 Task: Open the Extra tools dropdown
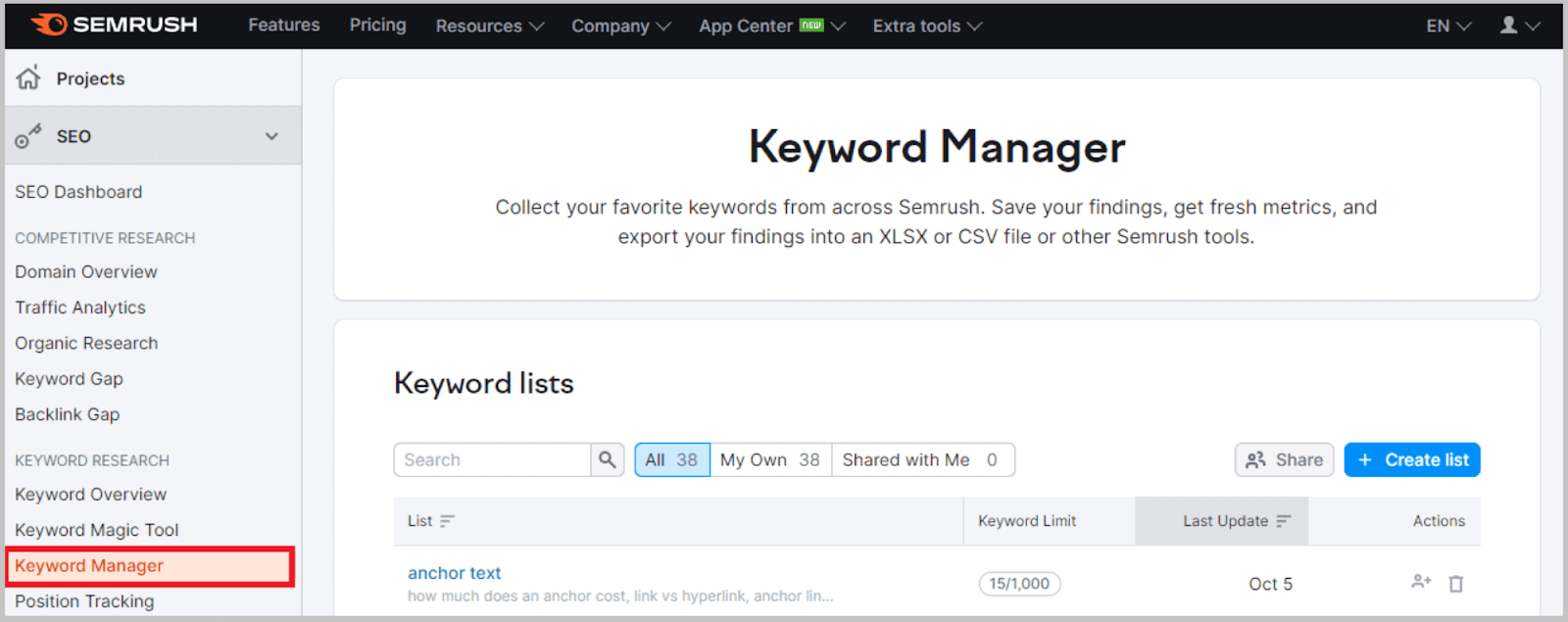927,25
